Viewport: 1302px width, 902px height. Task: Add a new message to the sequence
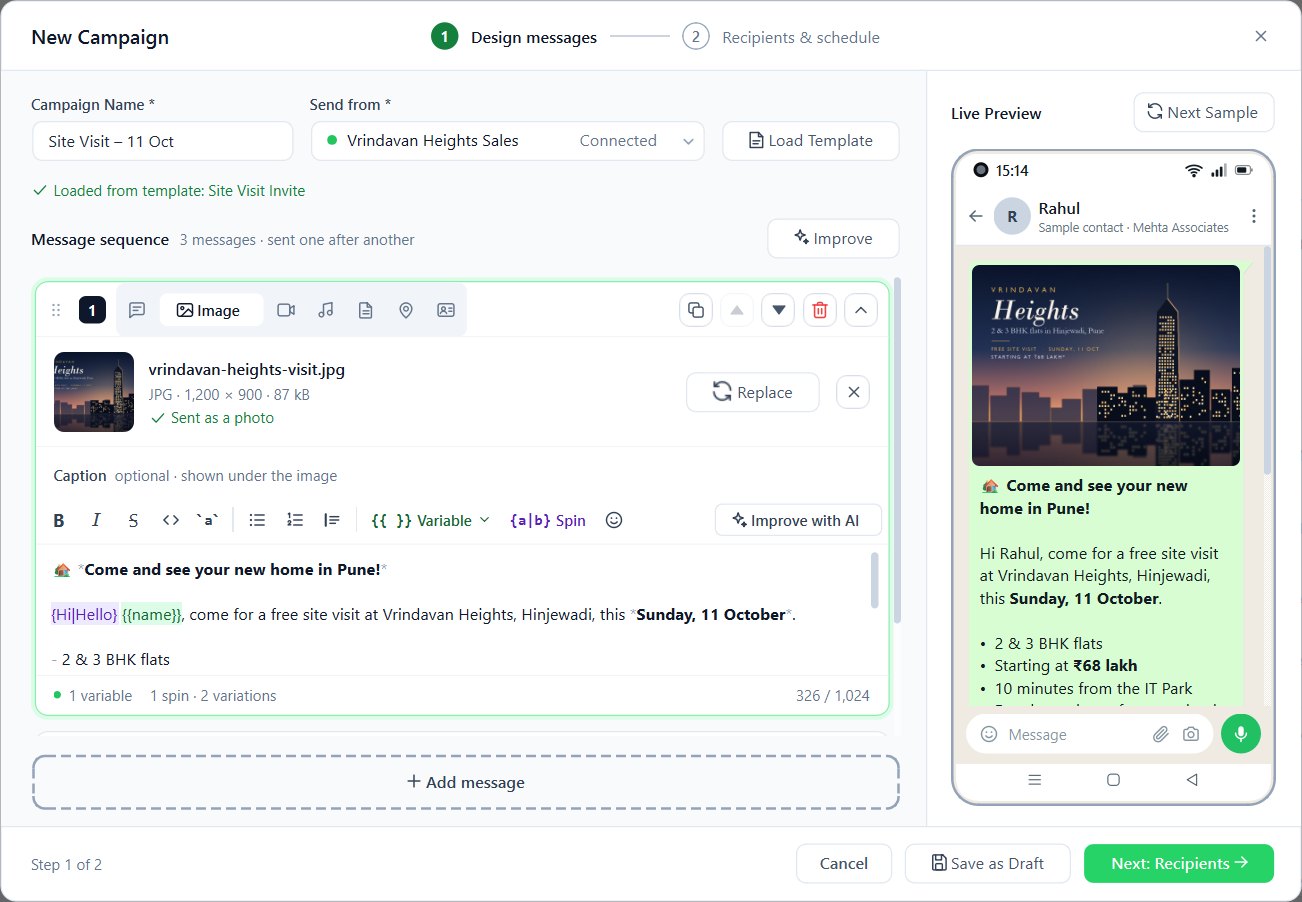466,782
